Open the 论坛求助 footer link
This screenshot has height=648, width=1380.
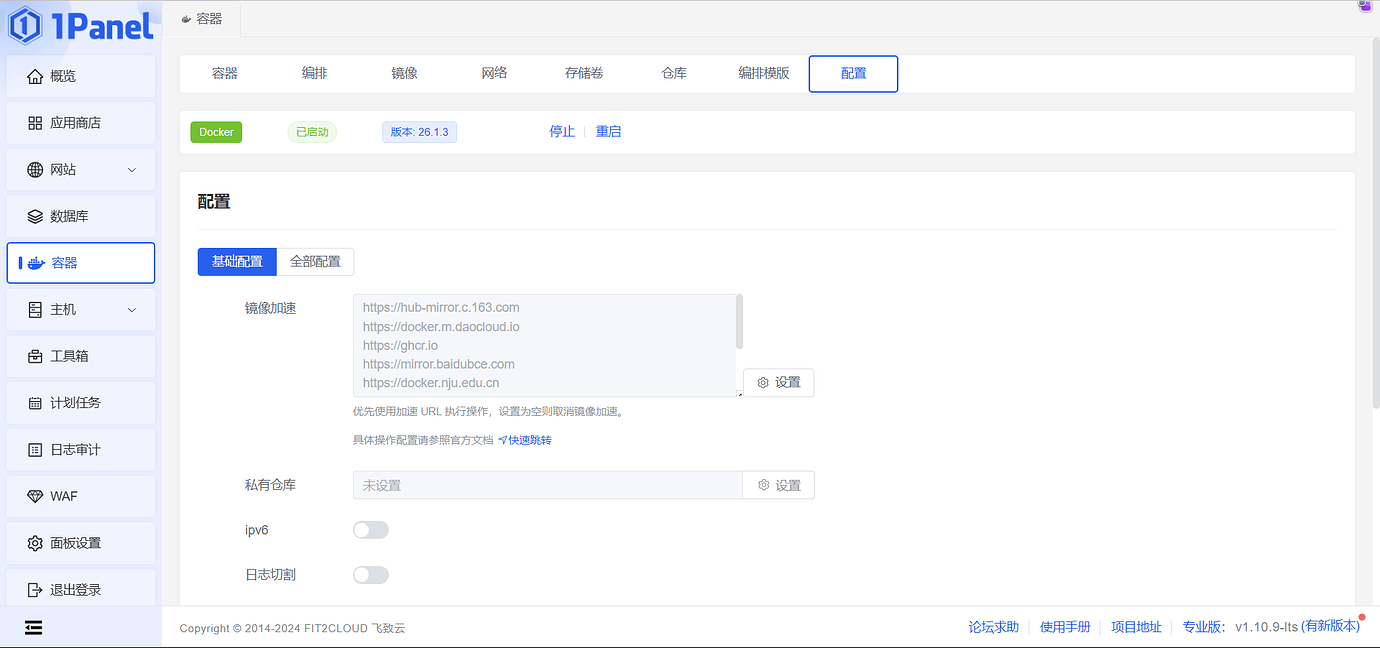[x=993, y=627]
